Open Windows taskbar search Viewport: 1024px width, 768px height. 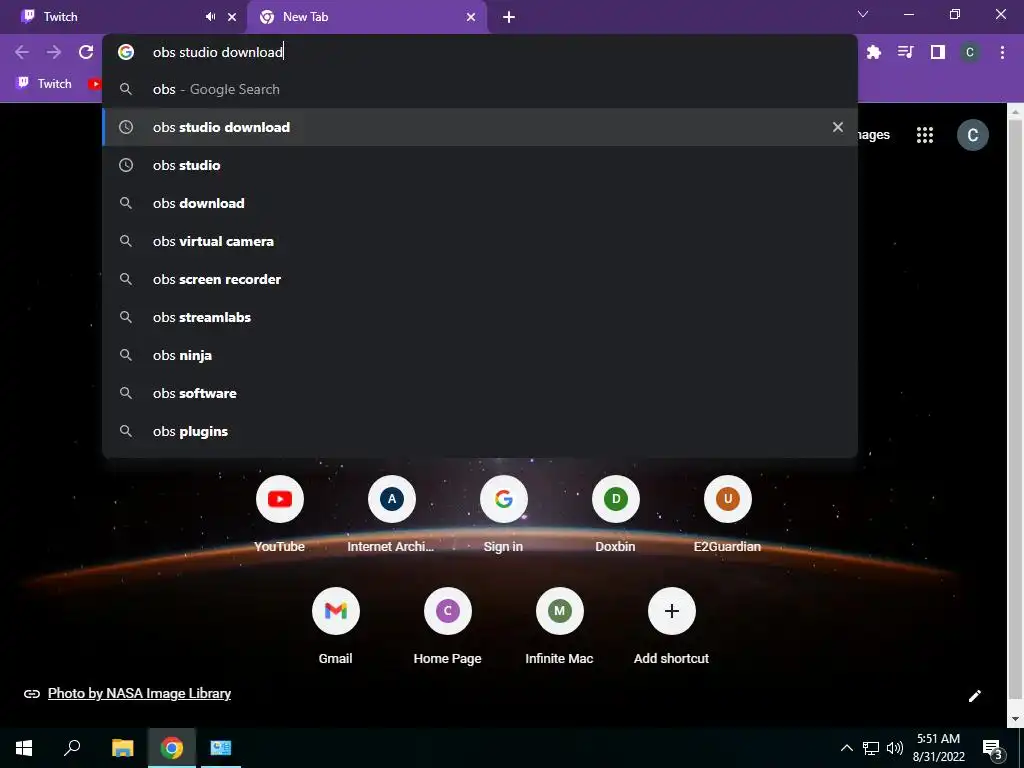click(72, 748)
